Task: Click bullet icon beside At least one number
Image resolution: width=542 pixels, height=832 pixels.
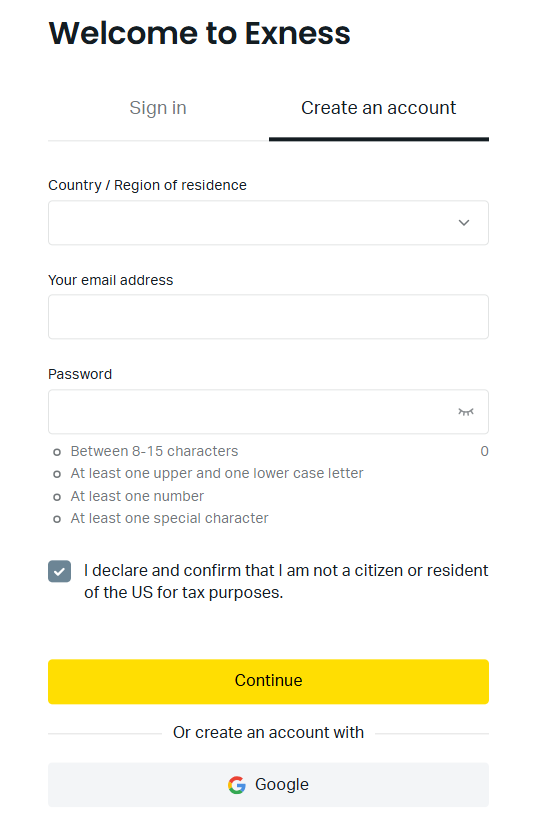Action: pyautogui.click(x=57, y=497)
